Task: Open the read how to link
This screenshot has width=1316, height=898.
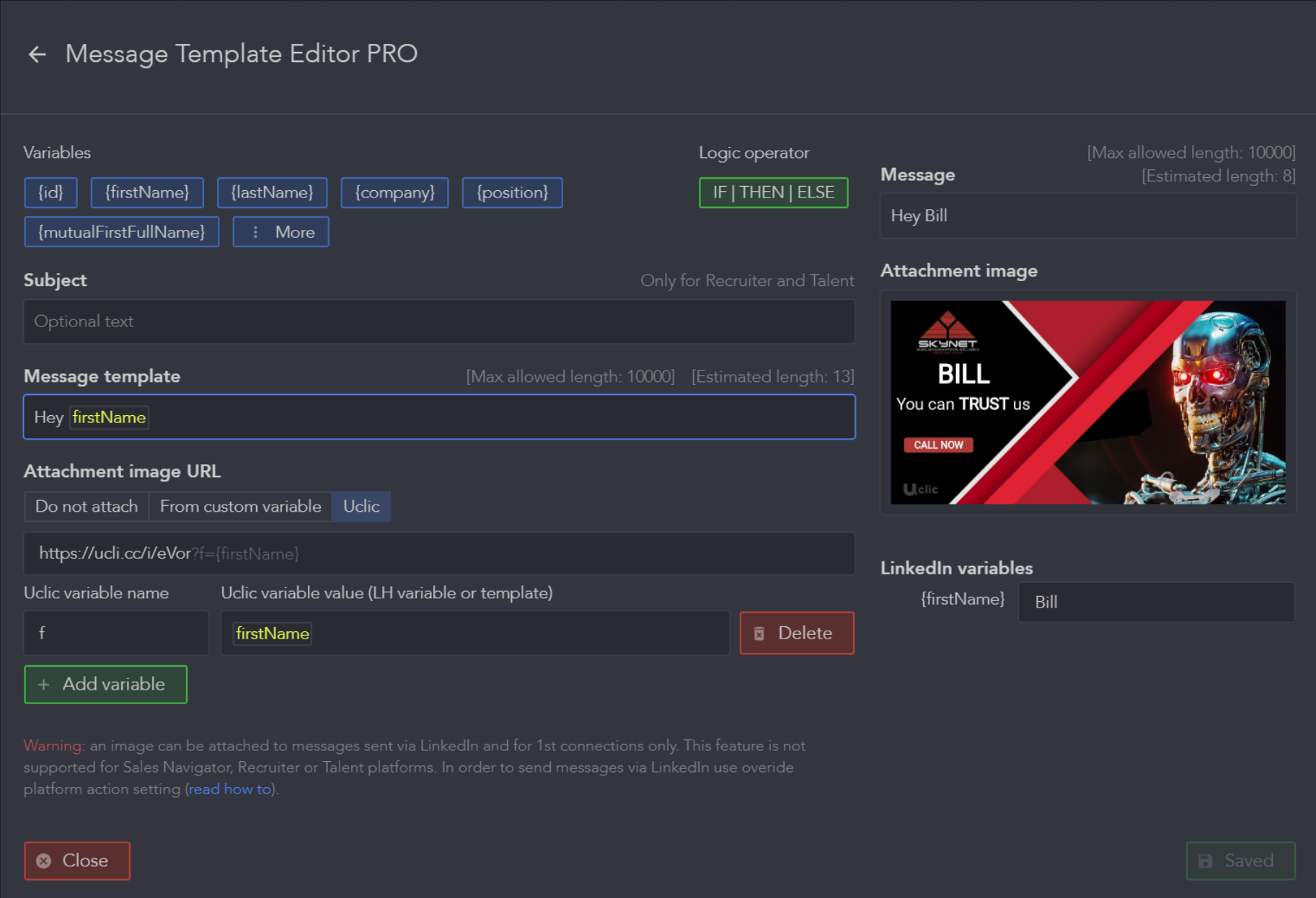Action: (x=230, y=789)
